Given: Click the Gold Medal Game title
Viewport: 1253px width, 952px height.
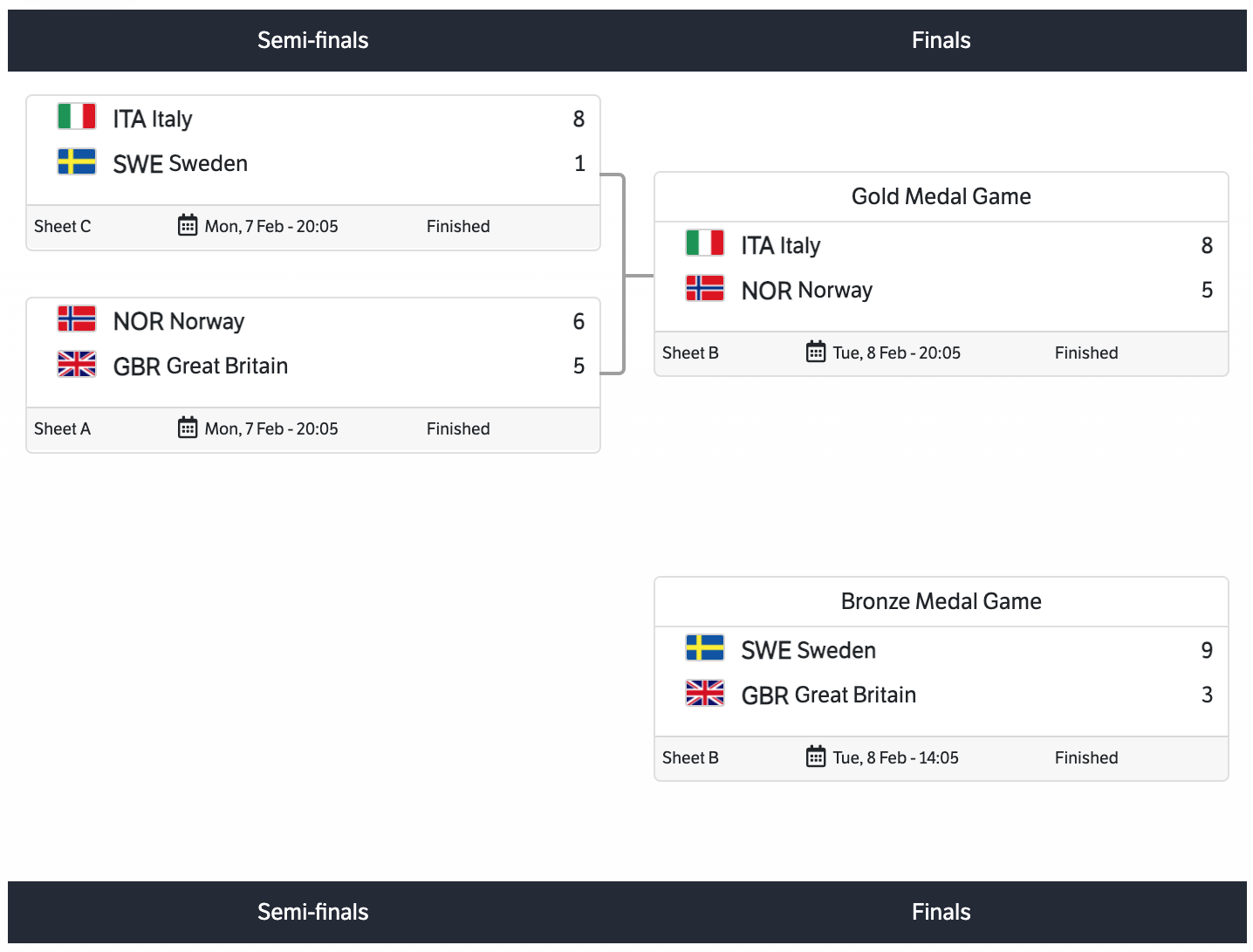Looking at the screenshot, I should 941,196.
